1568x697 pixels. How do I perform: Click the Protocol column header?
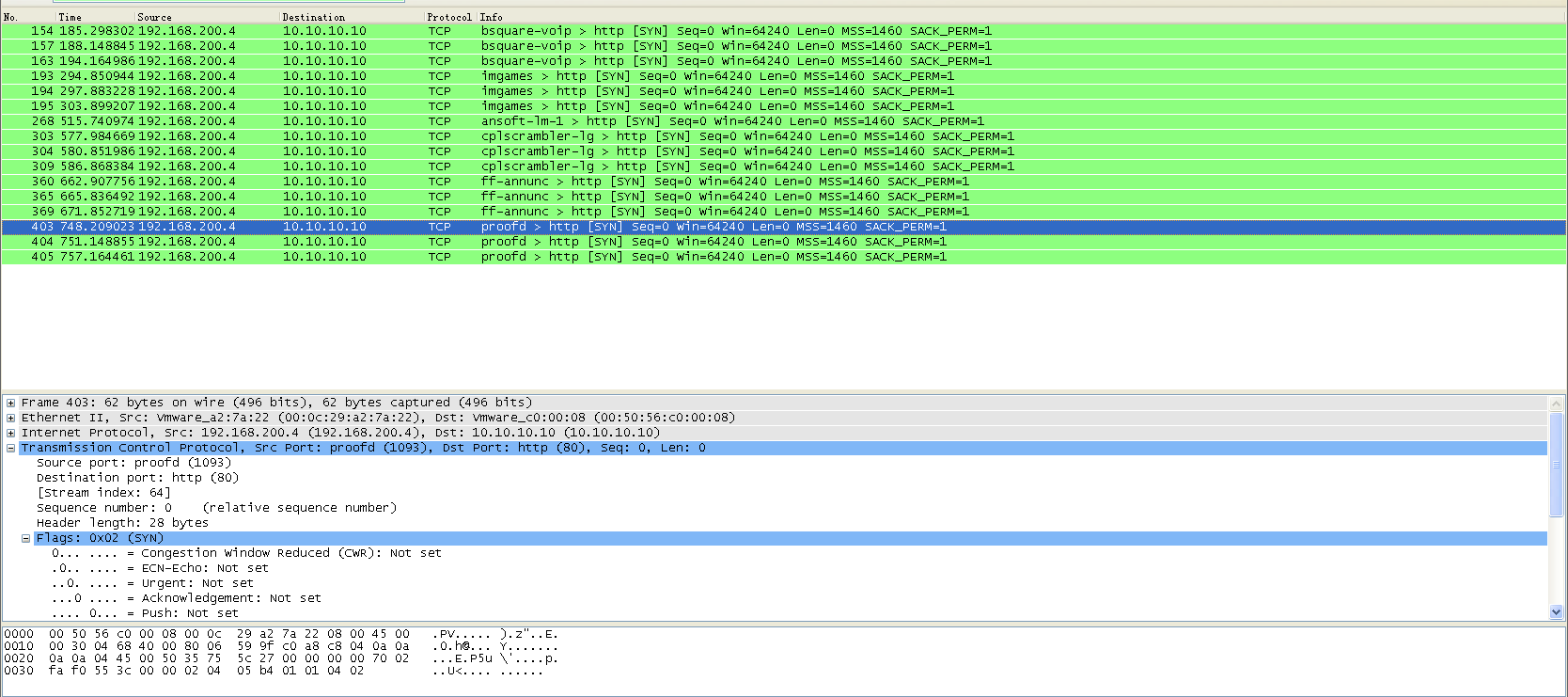pos(451,17)
